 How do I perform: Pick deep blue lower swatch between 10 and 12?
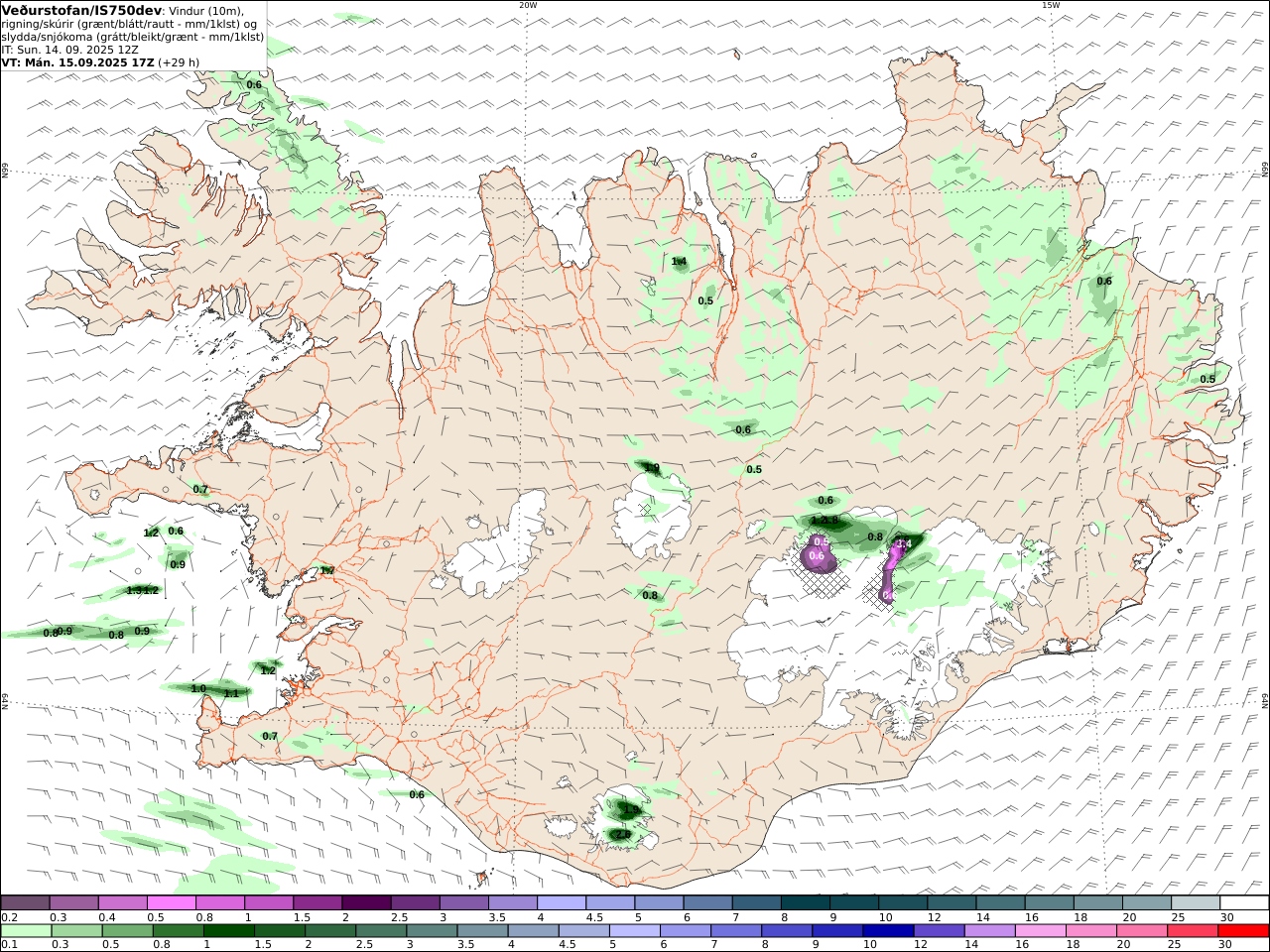889,930
